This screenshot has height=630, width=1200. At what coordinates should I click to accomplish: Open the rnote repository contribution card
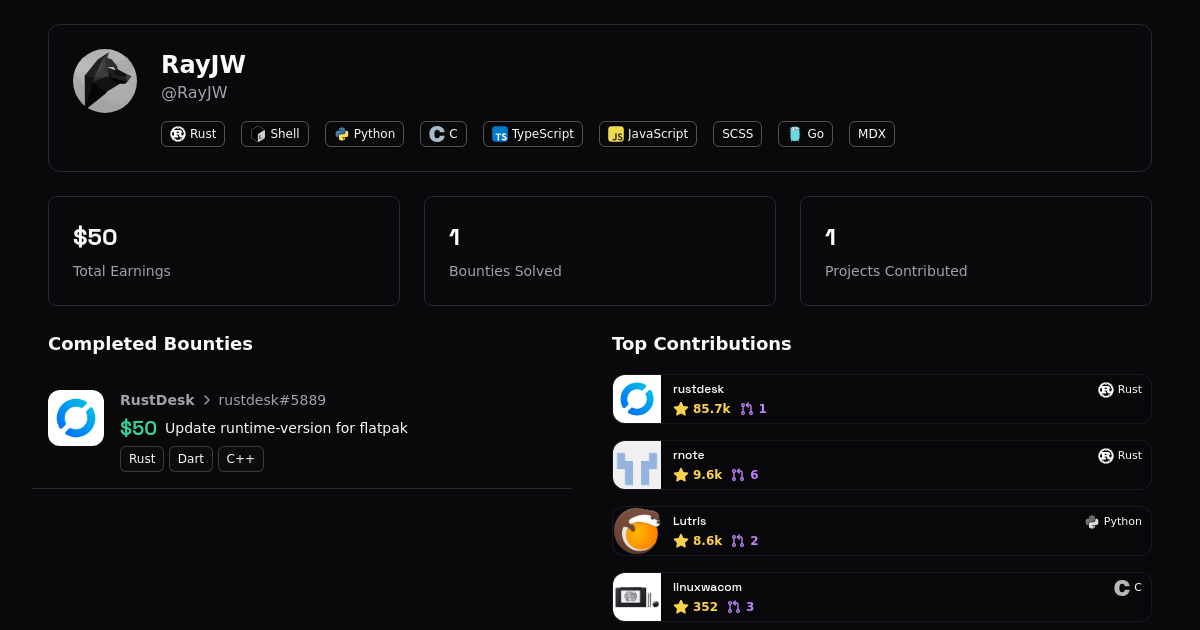(880, 465)
